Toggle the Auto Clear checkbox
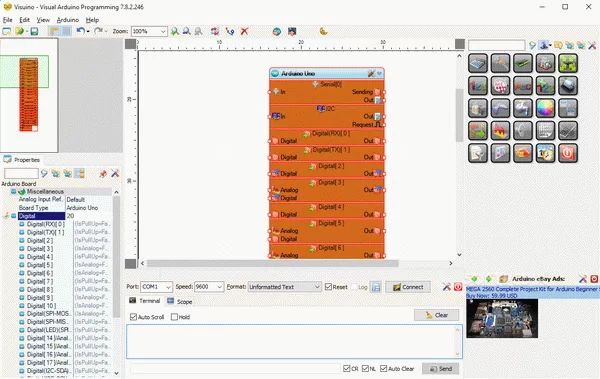Screen dimensions: 600x379 pyautogui.click(x=383, y=368)
